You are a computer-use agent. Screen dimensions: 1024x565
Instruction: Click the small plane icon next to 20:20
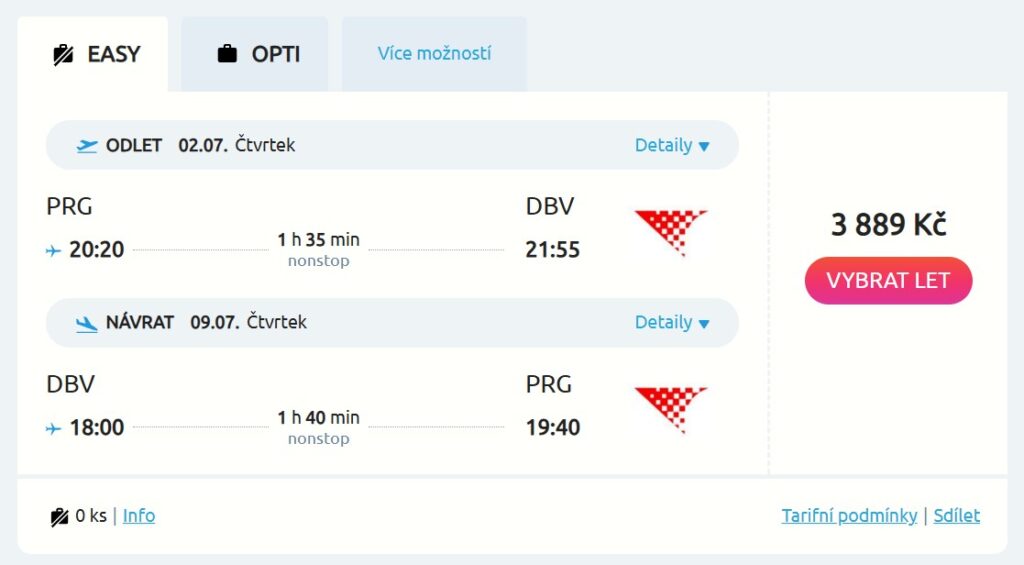coord(54,250)
